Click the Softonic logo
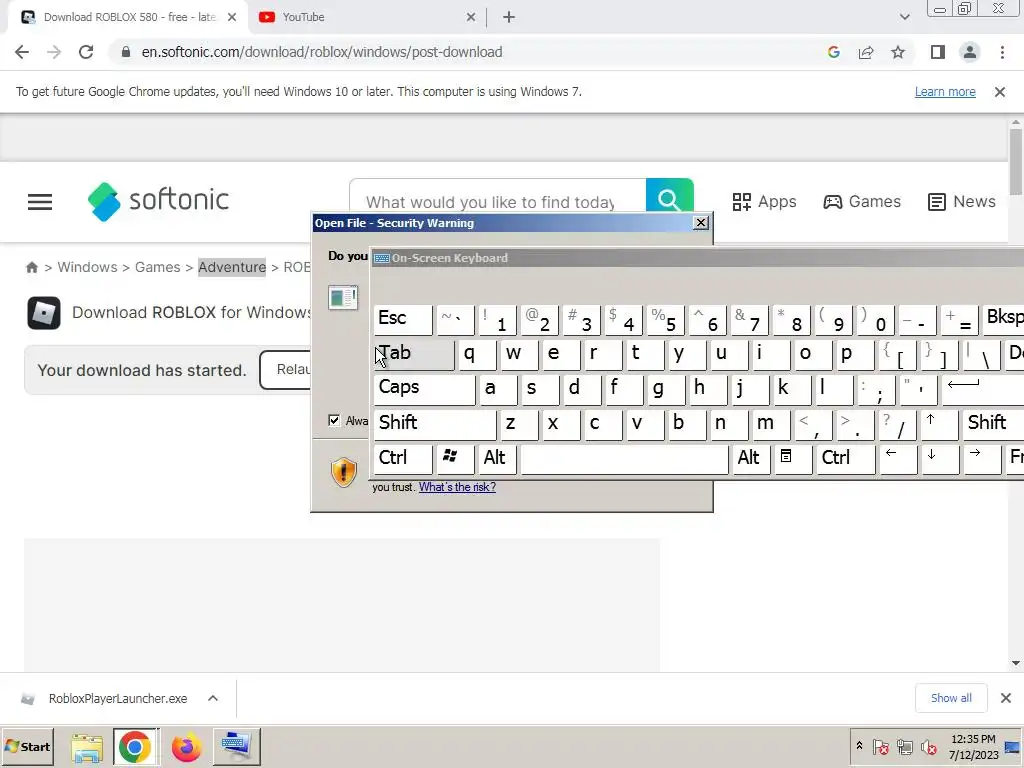The image size is (1024, 768). [x=158, y=201]
